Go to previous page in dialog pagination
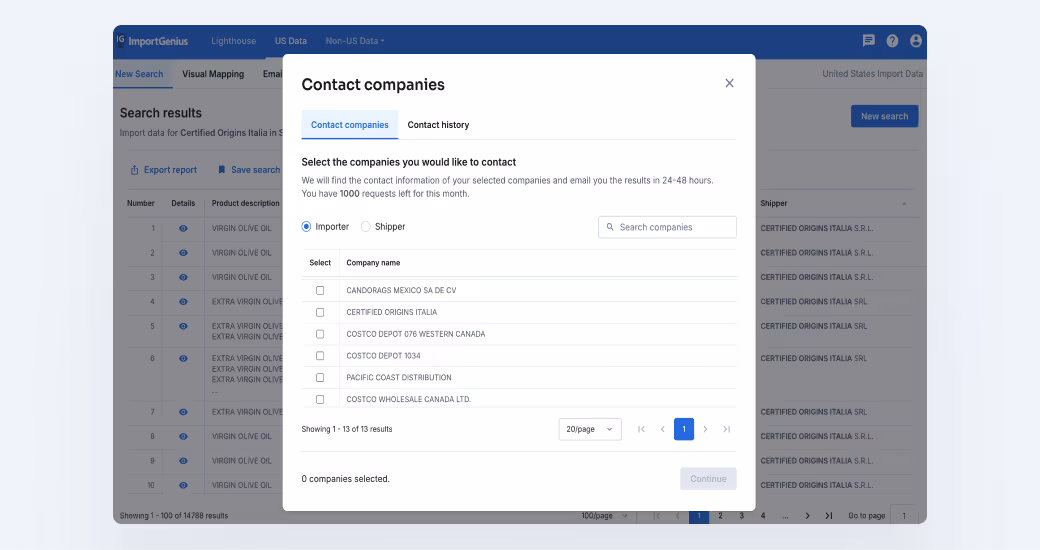 tap(663, 429)
